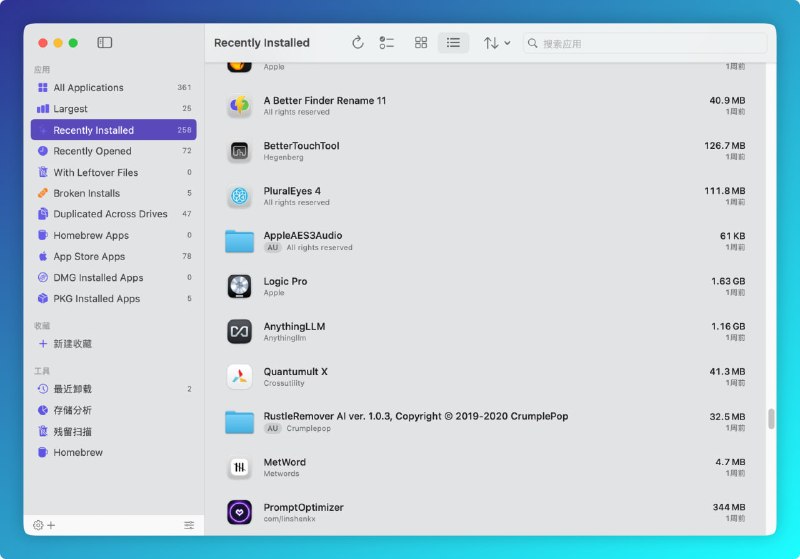Open All Applications category

point(113,87)
